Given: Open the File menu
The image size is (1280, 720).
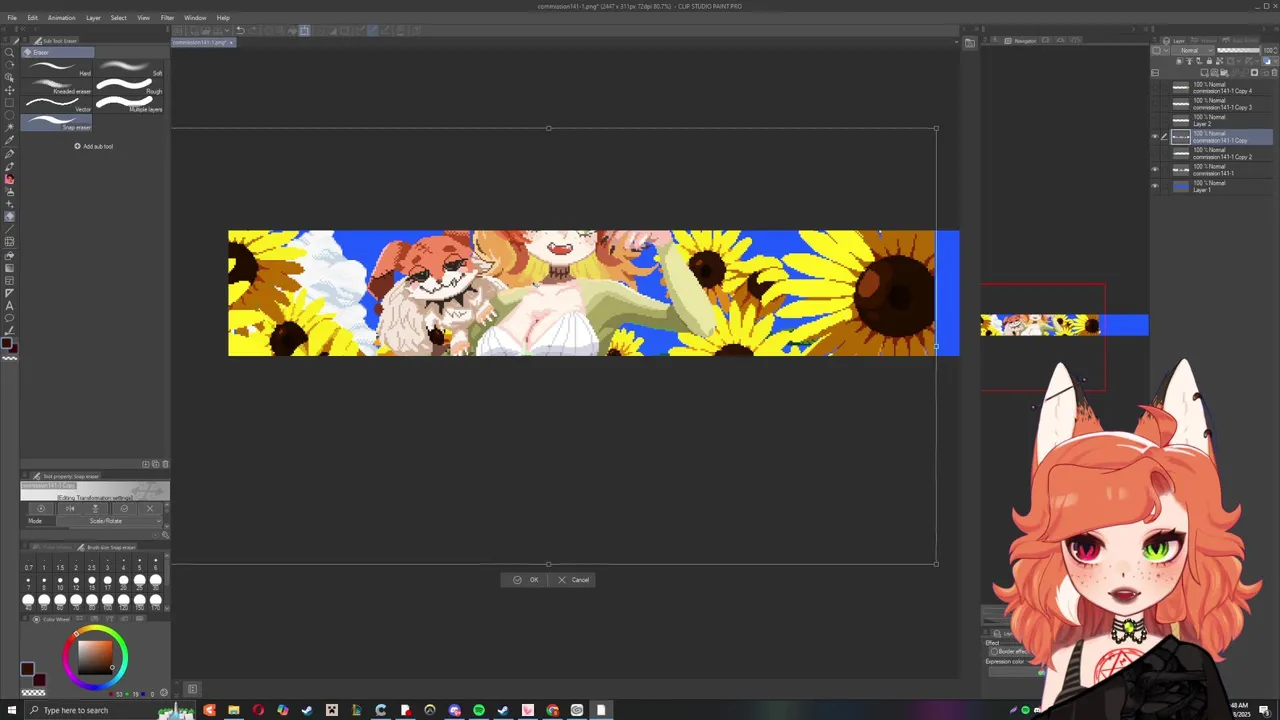Looking at the screenshot, I should (12, 17).
